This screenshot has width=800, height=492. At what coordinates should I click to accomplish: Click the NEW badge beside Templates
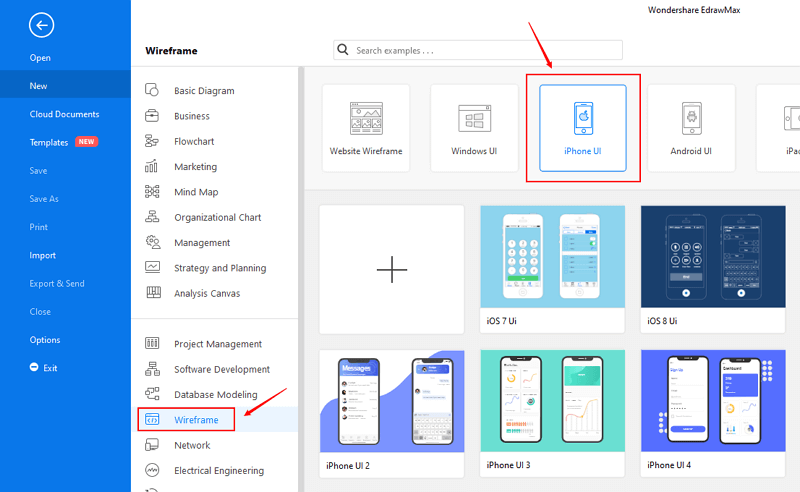click(x=86, y=141)
